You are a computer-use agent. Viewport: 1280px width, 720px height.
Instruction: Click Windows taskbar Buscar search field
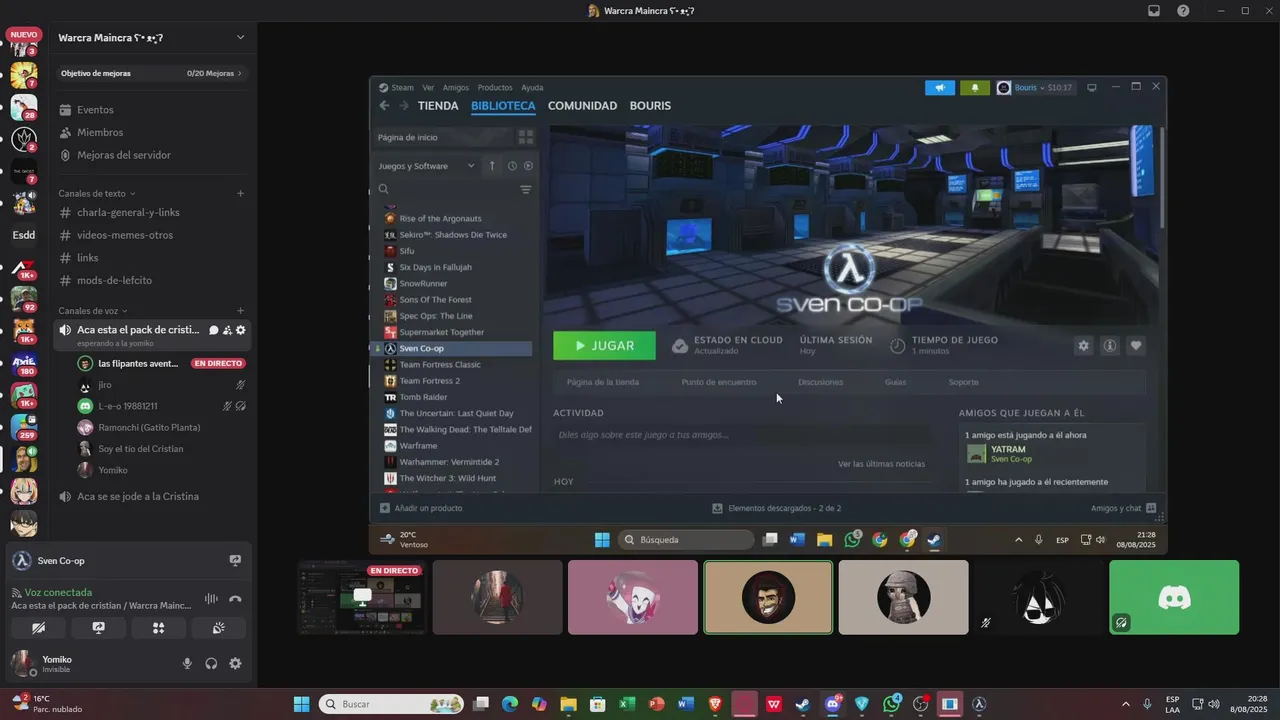[392, 704]
